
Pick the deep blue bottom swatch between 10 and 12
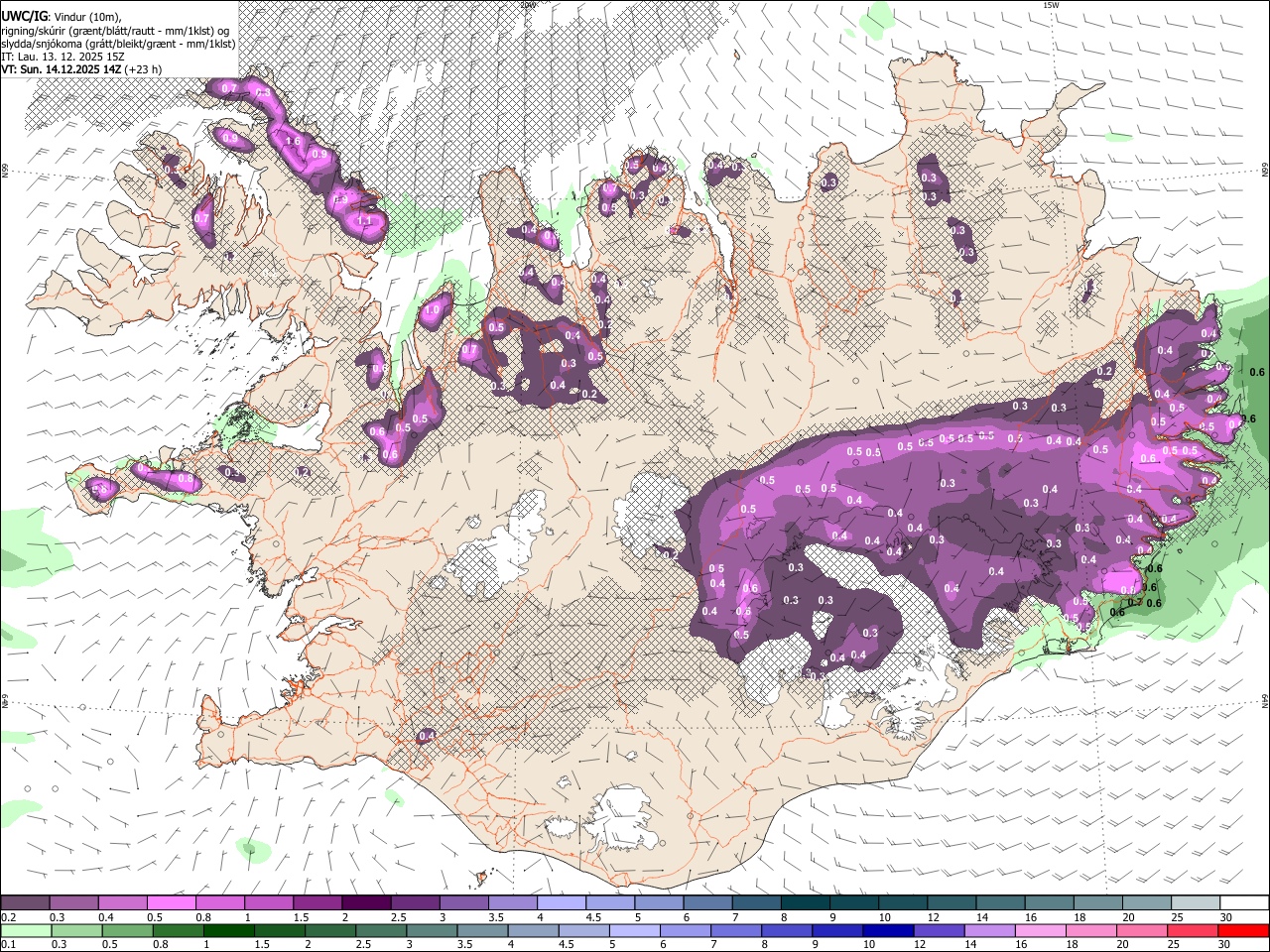(889, 930)
